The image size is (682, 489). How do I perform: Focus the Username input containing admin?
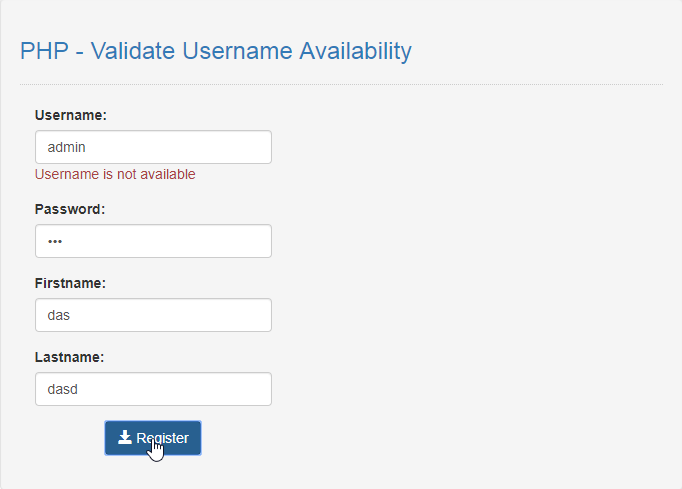(154, 147)
